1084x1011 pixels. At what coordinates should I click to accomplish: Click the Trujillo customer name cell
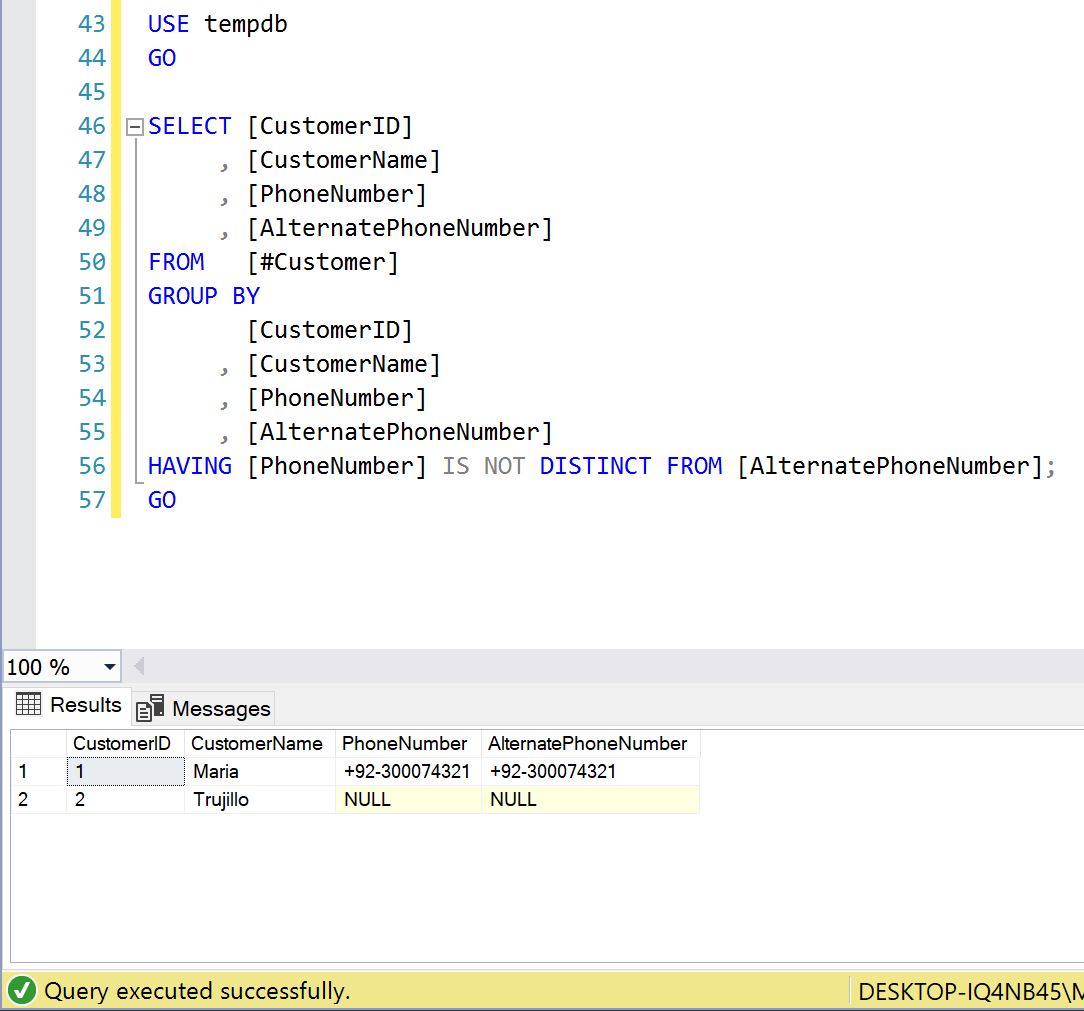tap(259, 800)
